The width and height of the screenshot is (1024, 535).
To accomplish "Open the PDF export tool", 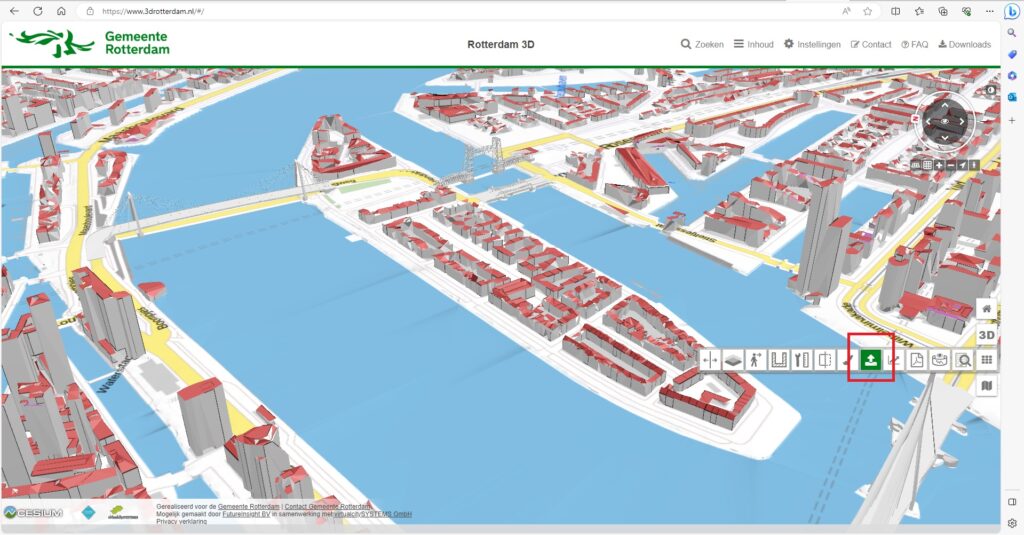I will coord(917,360).
